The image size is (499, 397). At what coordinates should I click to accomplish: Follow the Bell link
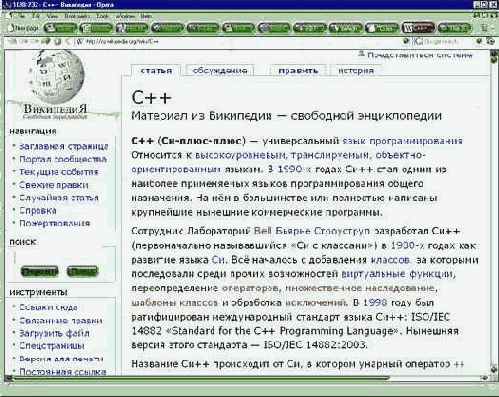pyautogui.click(x=262, y=231)
